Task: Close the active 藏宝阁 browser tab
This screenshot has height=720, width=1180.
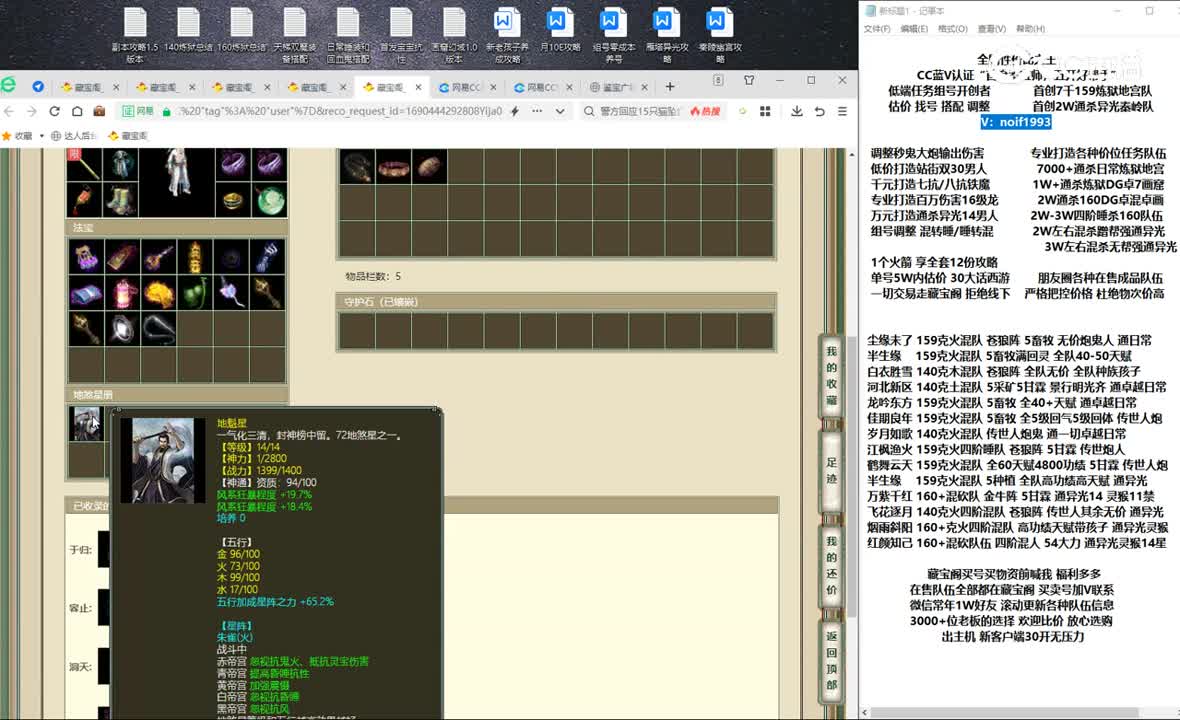Action: [418, 87]
